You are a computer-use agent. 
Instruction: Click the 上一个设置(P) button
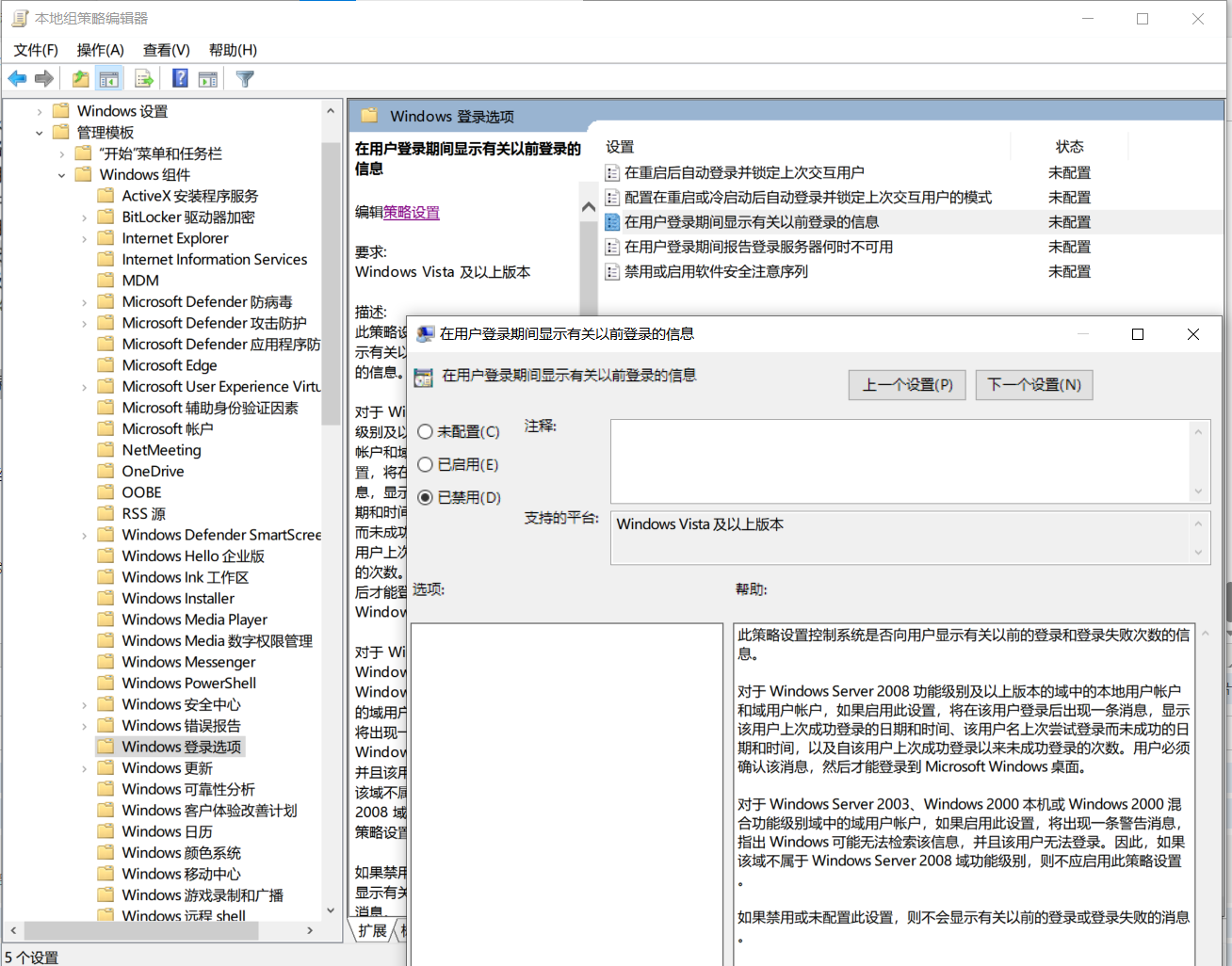(908, 384)
